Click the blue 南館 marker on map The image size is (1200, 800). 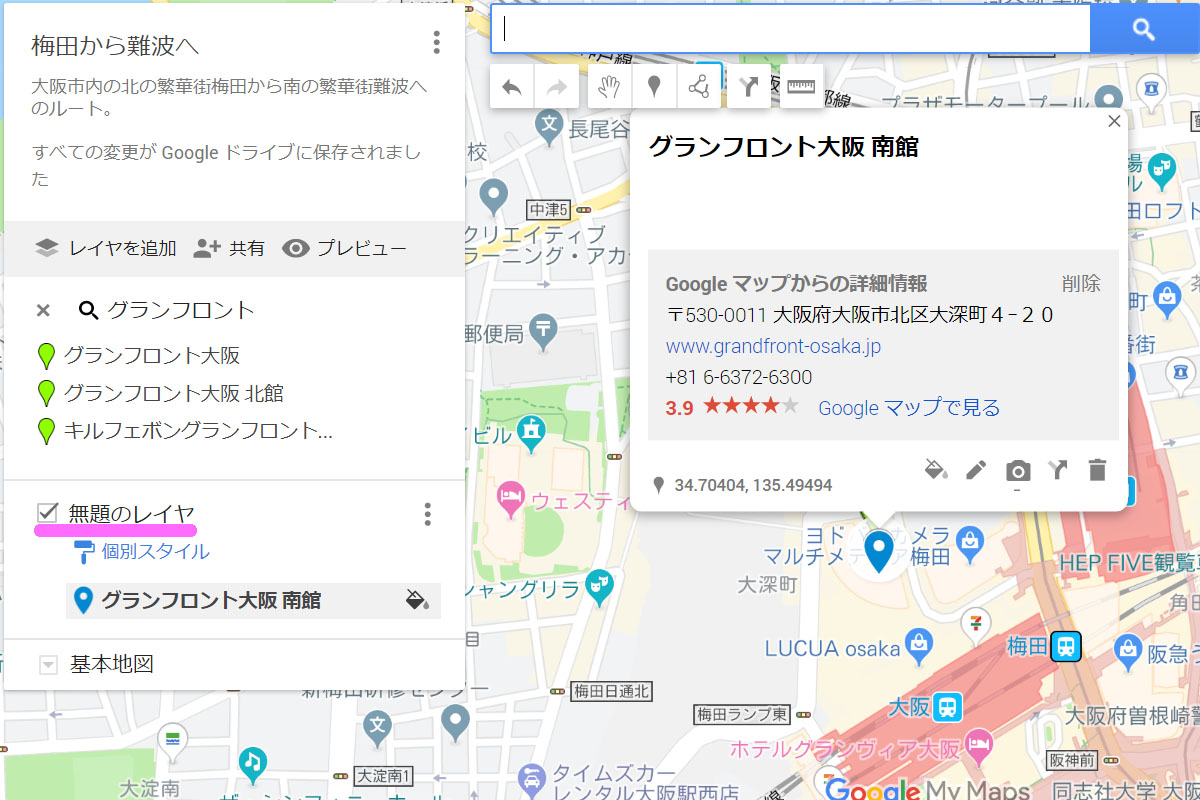tap(879, 552)
